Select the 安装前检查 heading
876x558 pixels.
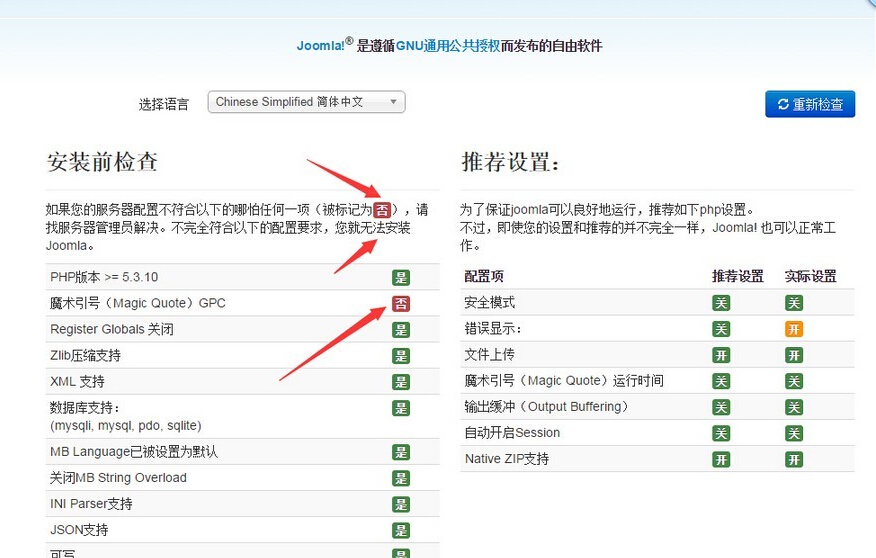coord(102,162)
